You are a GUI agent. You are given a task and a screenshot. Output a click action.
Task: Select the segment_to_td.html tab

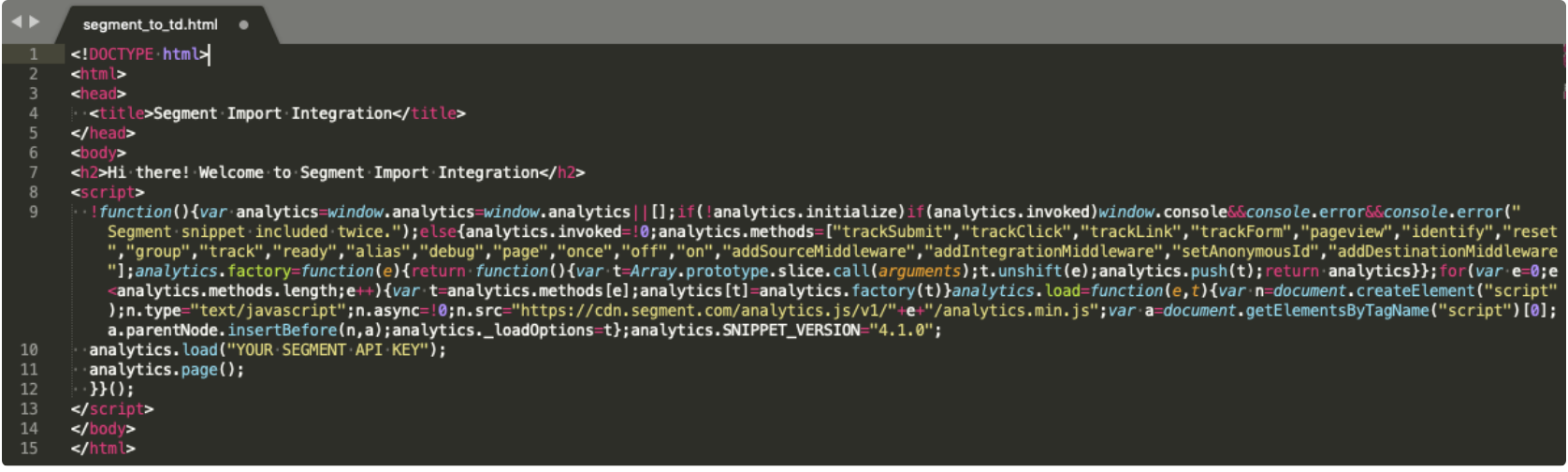[x=150, y=25]
